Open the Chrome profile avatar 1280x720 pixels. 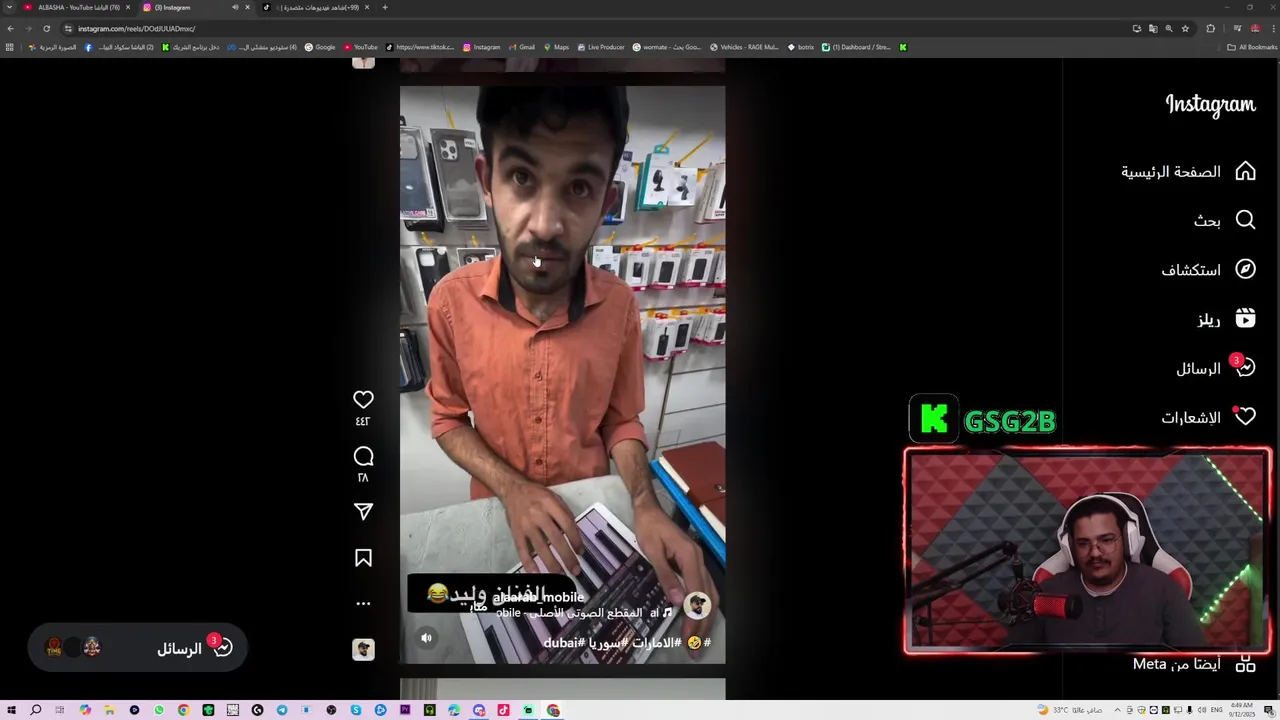[1255, 28]
